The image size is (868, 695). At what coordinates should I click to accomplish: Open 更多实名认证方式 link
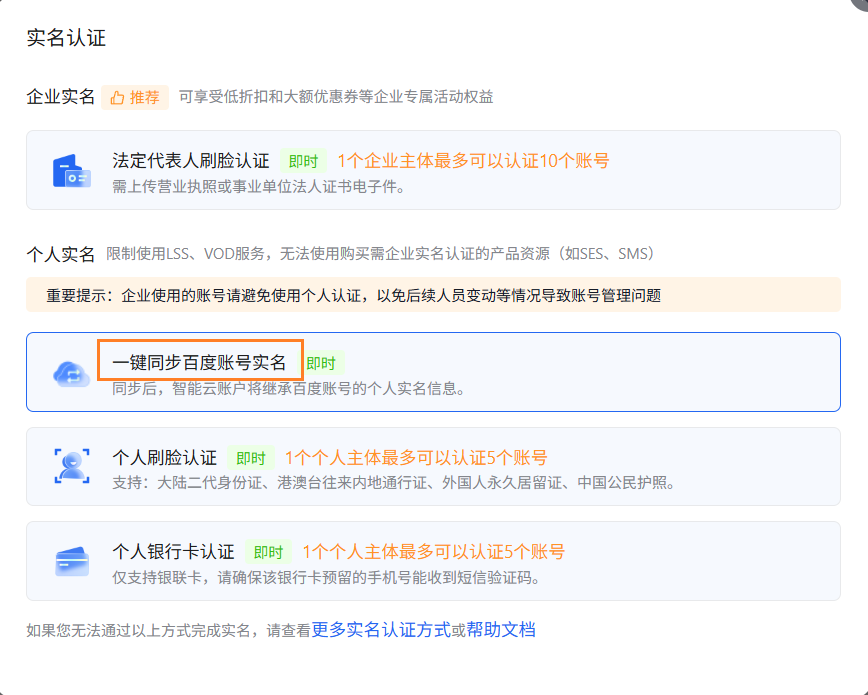pyautogui.click(x=381, y=630)
